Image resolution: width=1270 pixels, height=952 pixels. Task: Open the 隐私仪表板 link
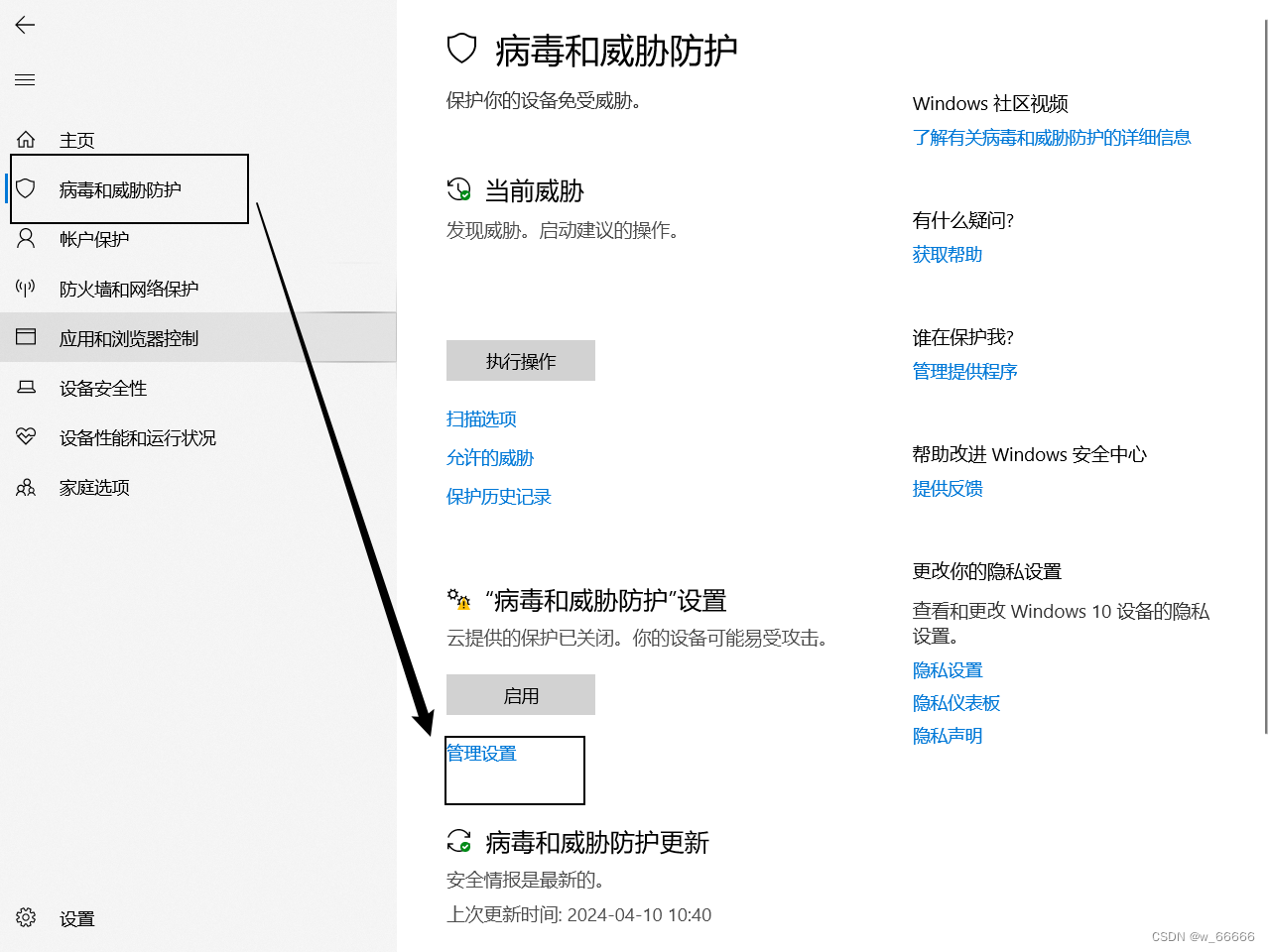tap(956, 703)
